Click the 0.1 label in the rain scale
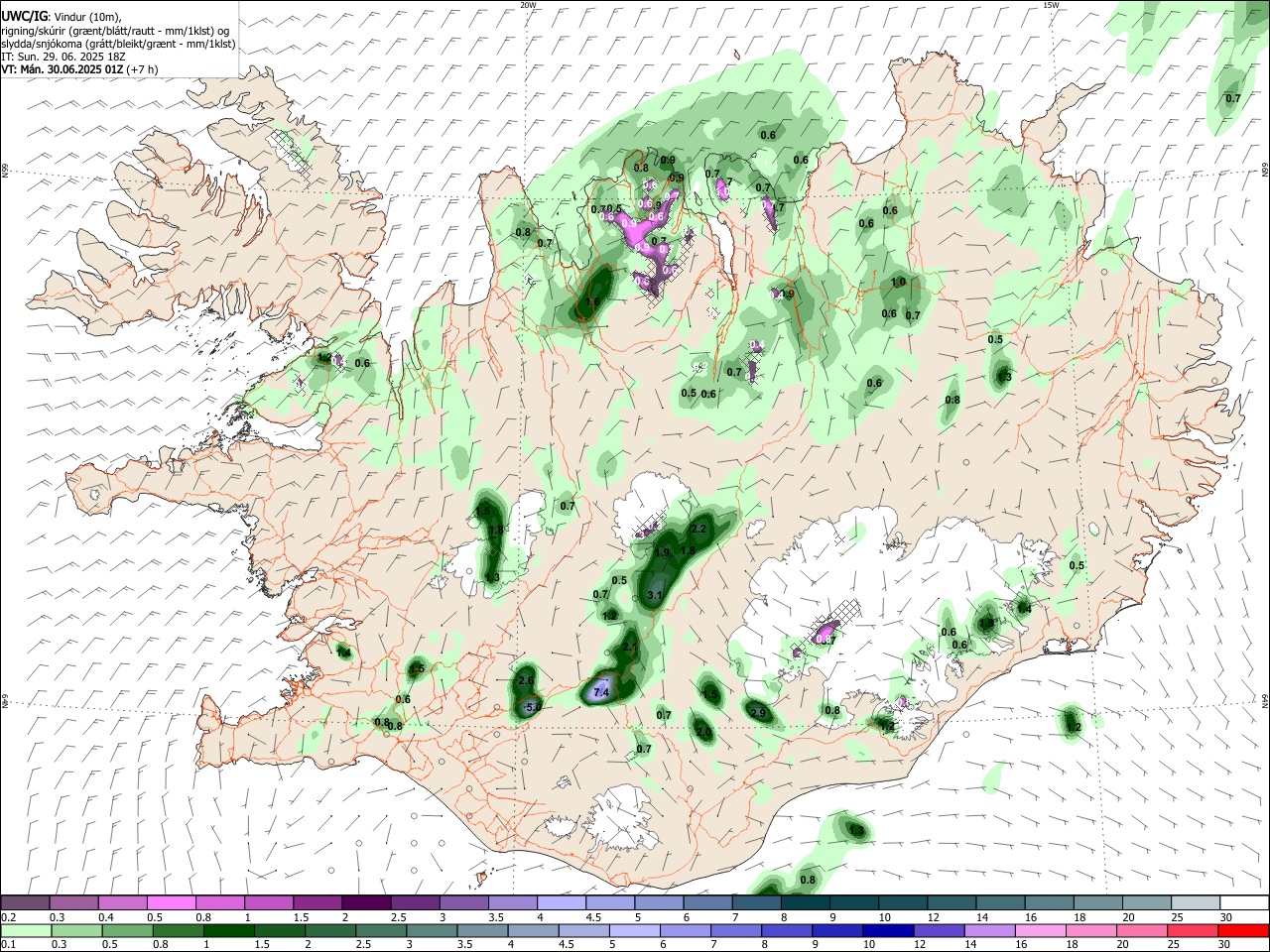Screen dimensions: 1270x952 [x=8, y=945]
